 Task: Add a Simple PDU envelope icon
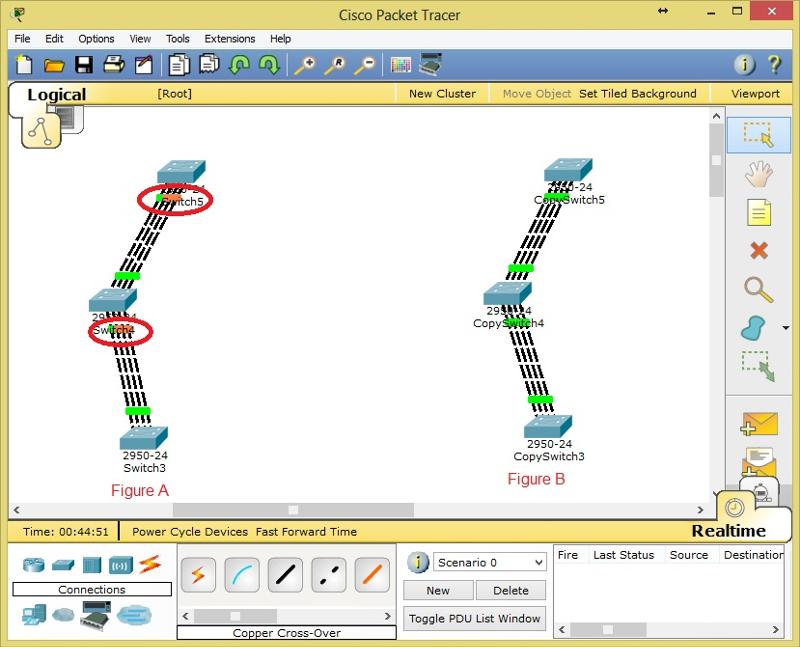[x=759, y=424]
